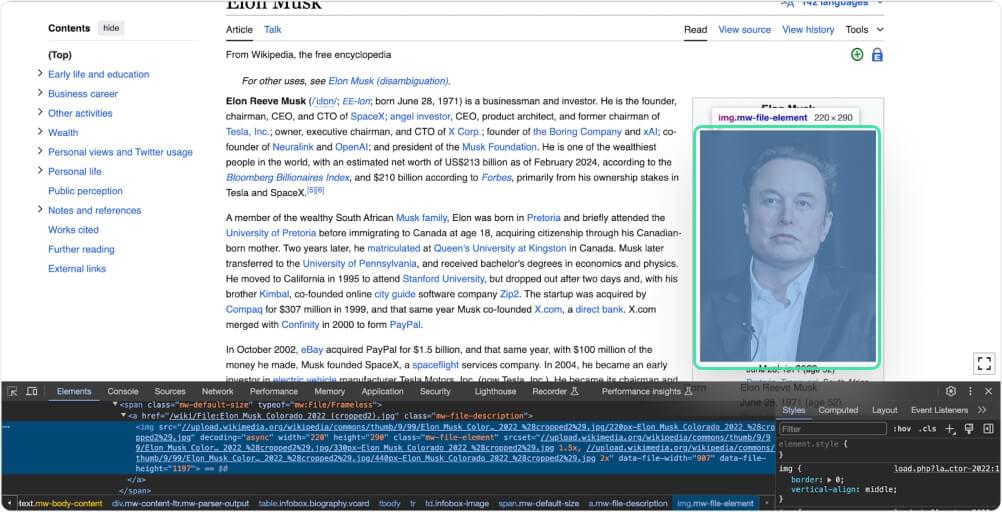Expand Early life and education chevron
The image size is (1002, 512).
pos(40,74)
